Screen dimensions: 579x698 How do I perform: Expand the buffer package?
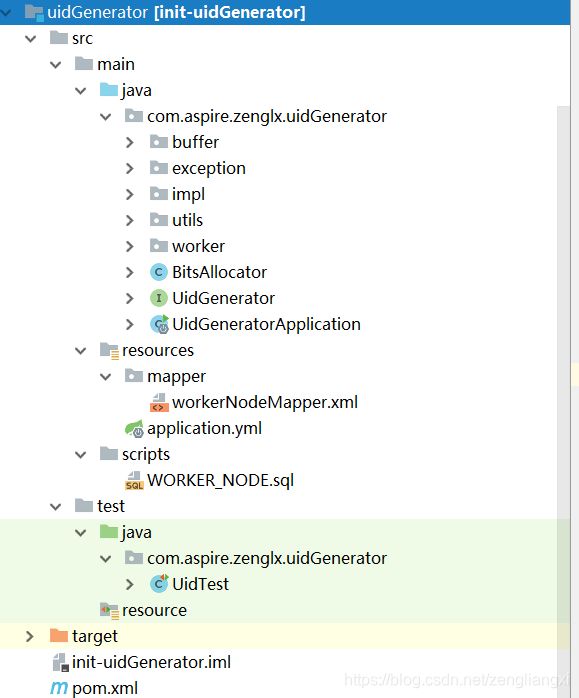pyautogui.click(x=130, y=142)
